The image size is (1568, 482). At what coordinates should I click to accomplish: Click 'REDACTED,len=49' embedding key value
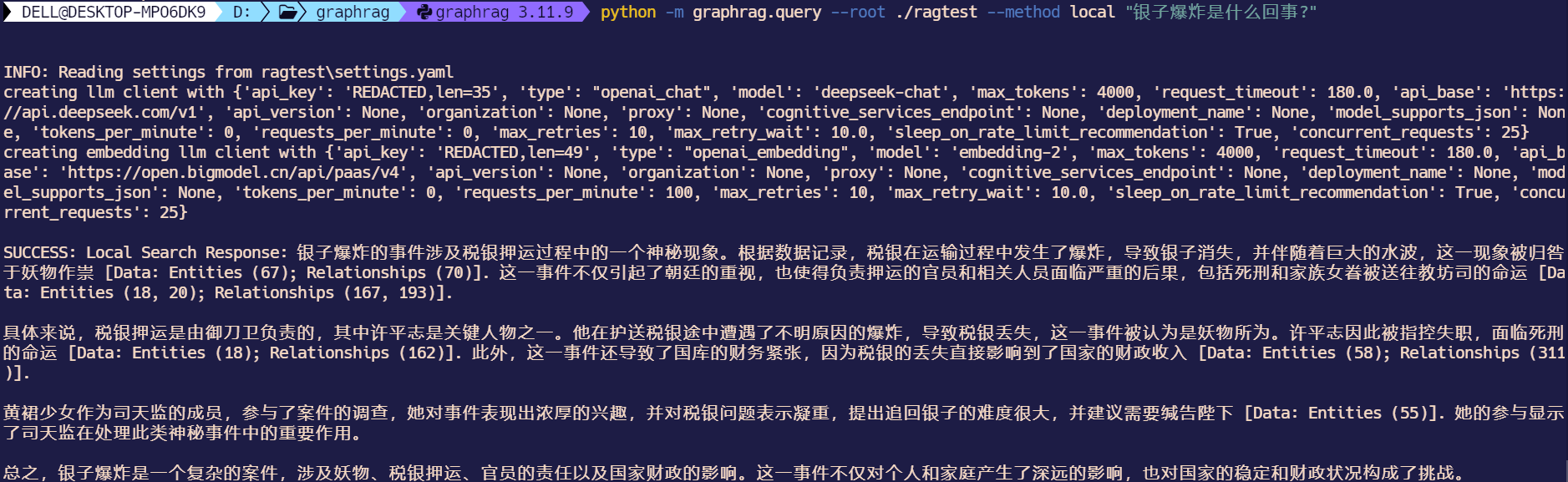click(517, 152)
